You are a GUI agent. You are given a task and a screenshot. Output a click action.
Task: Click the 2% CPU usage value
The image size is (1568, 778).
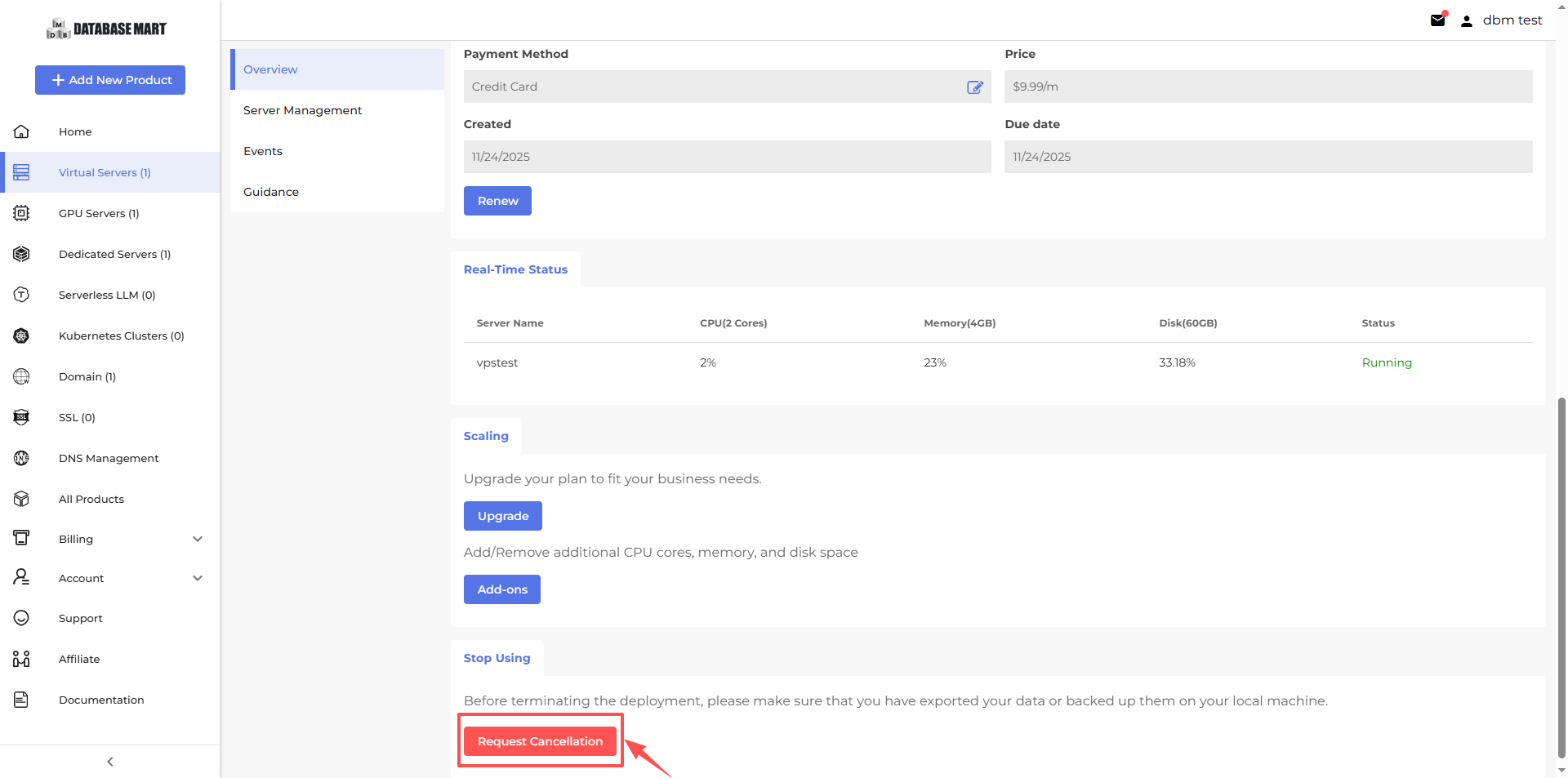click(708, 362)
